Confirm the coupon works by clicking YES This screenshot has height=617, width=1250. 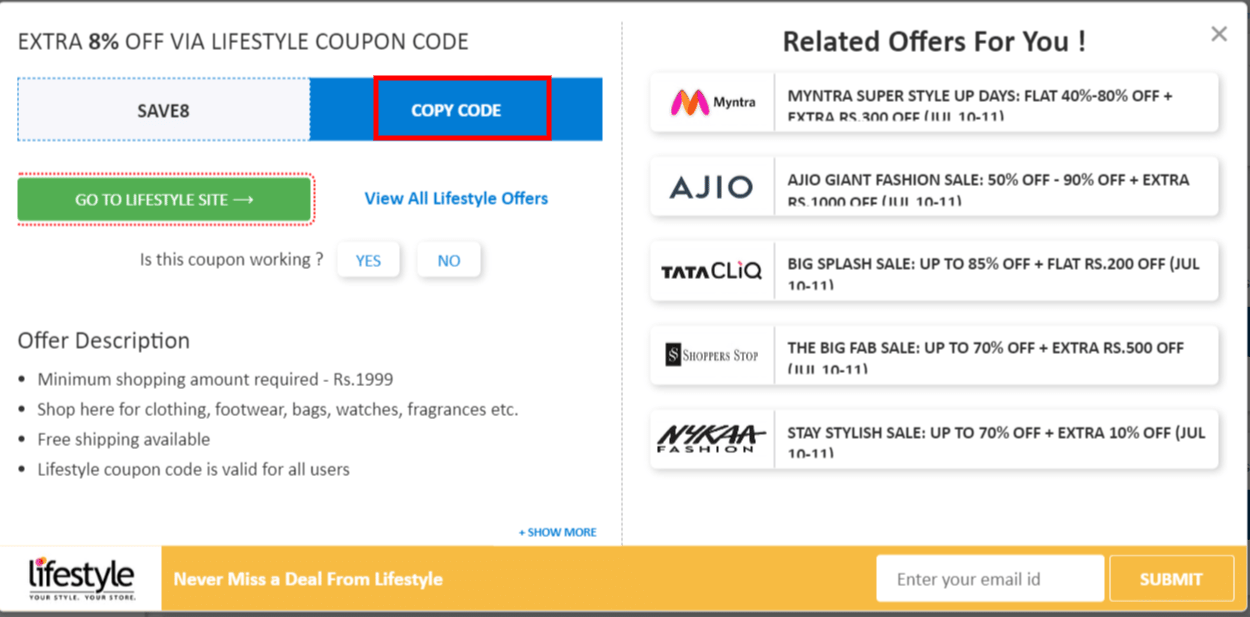click(368, 259)
